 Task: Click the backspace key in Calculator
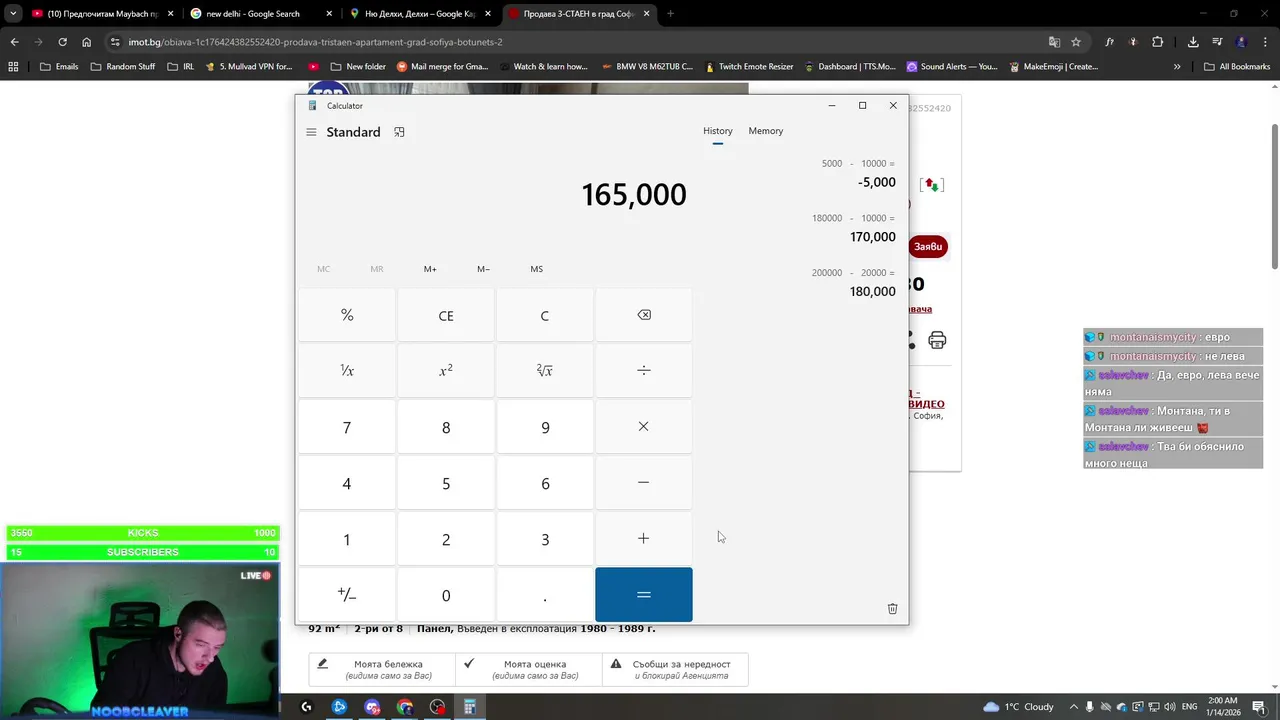(644, 315)
